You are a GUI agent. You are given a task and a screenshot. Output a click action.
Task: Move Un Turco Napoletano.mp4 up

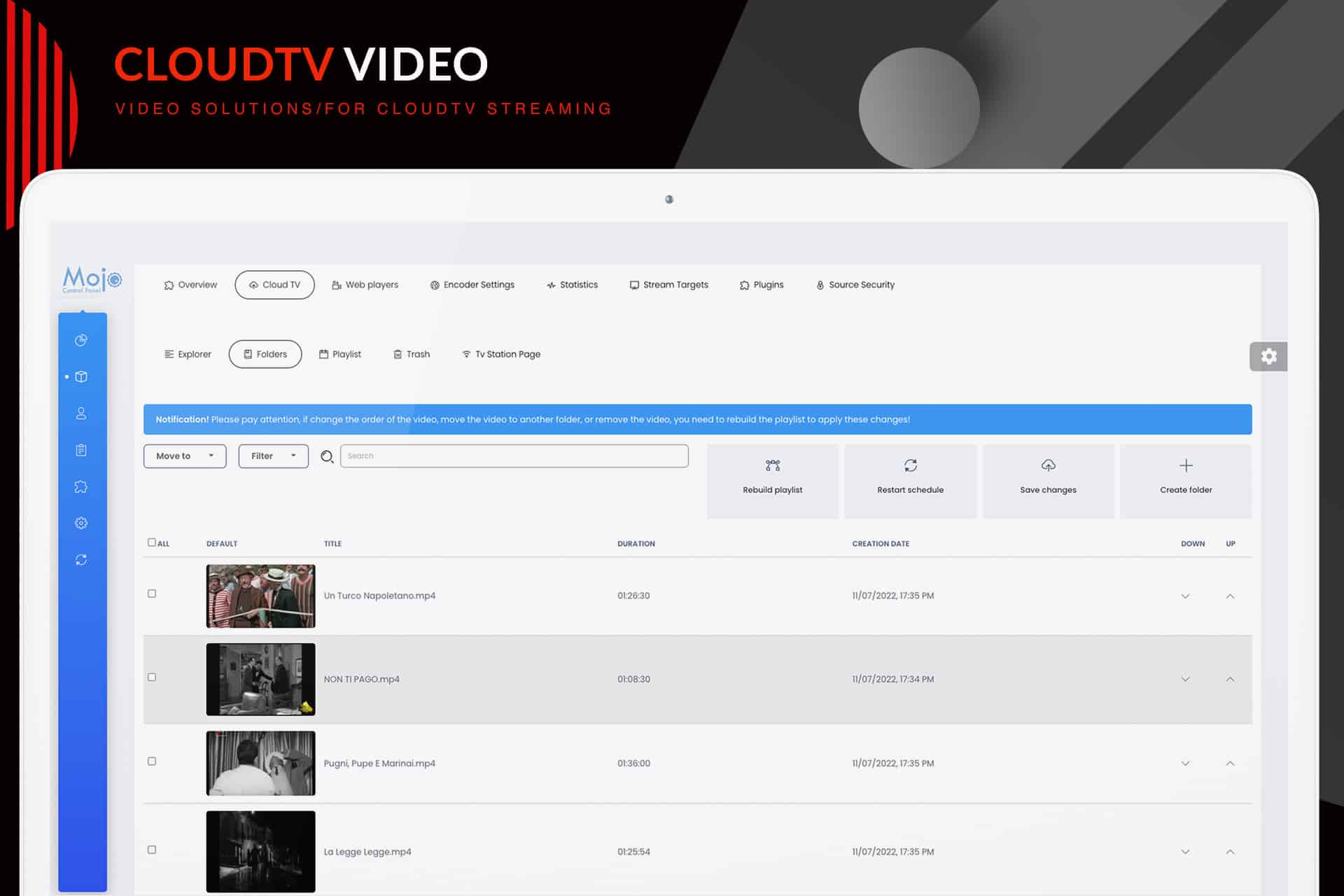(x=1230, y=596)
